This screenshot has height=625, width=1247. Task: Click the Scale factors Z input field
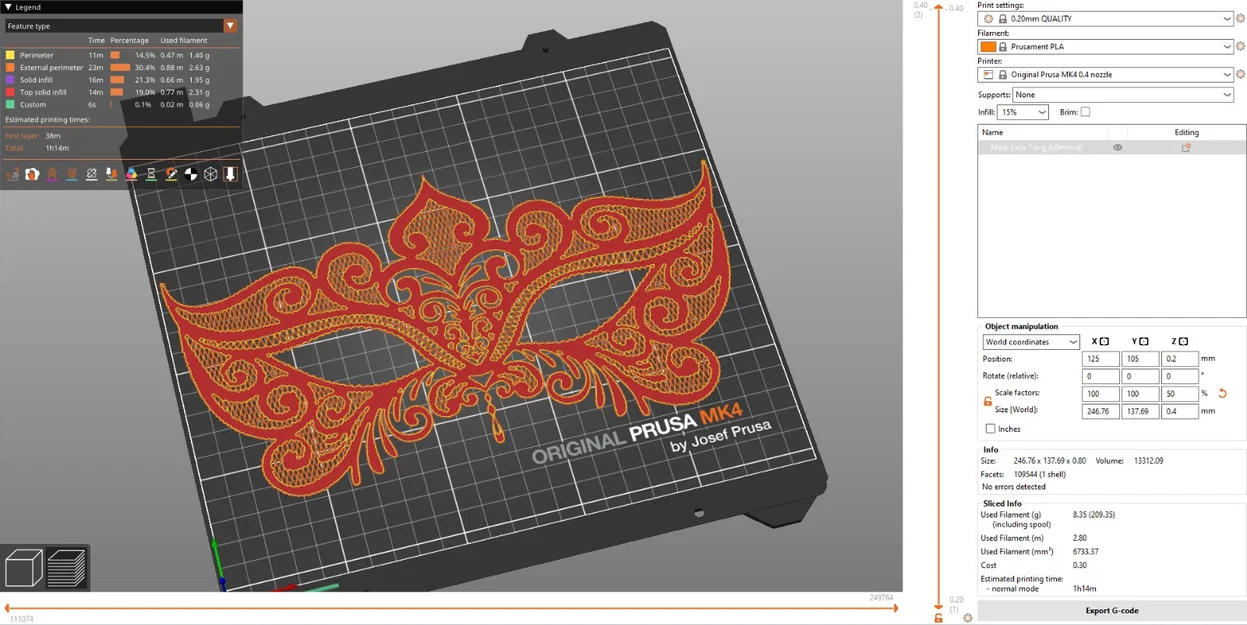click(x=1179, y=394)
